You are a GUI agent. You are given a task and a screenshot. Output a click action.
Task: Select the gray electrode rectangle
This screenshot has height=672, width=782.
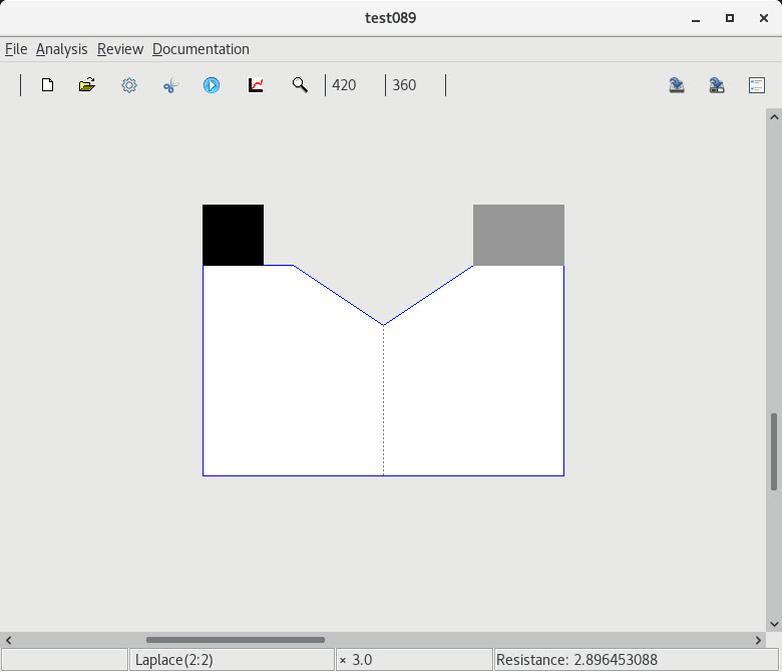coord(518,235)
